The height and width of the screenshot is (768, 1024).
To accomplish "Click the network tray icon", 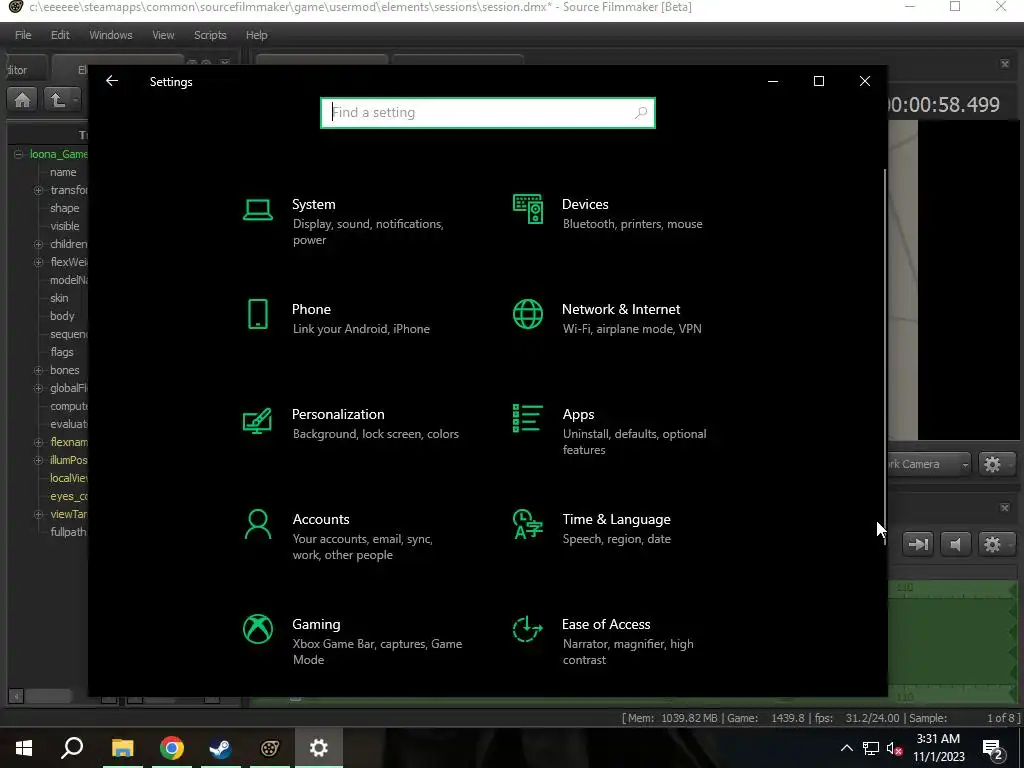I will point(871,748).
